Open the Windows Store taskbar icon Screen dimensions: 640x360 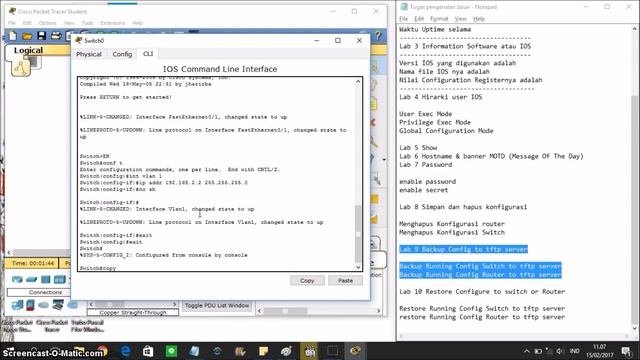point(148,351)
